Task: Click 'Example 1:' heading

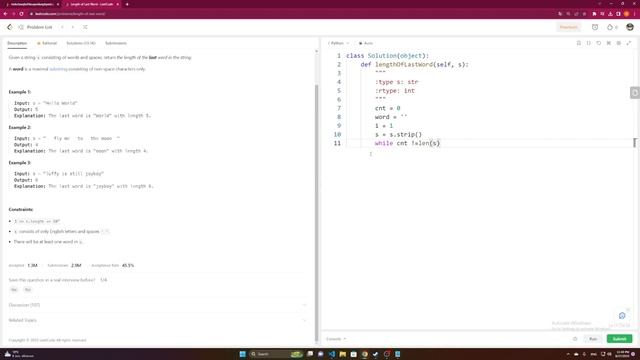Action: click(20, 92)
